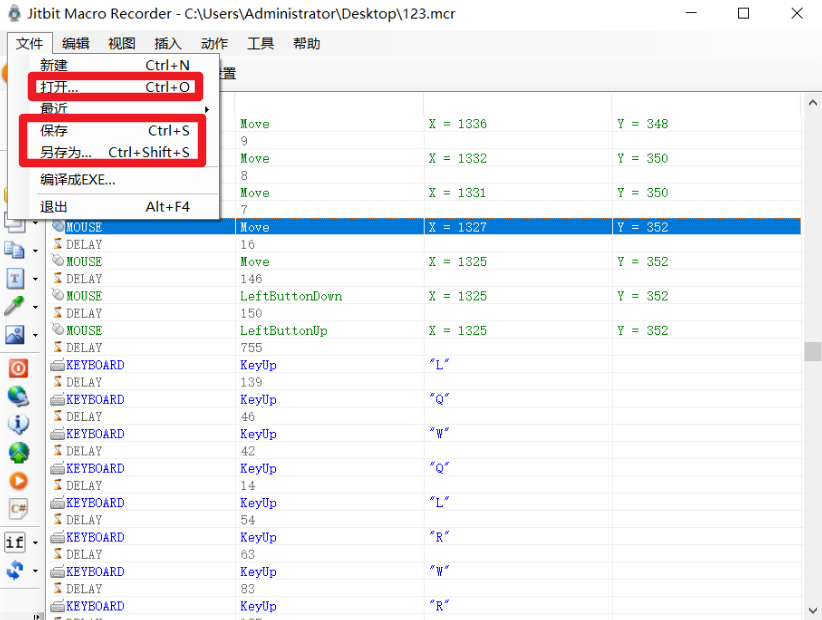Select 编译成EXE... option
This screenshot has height=620, width=822.
coord(115,180)
